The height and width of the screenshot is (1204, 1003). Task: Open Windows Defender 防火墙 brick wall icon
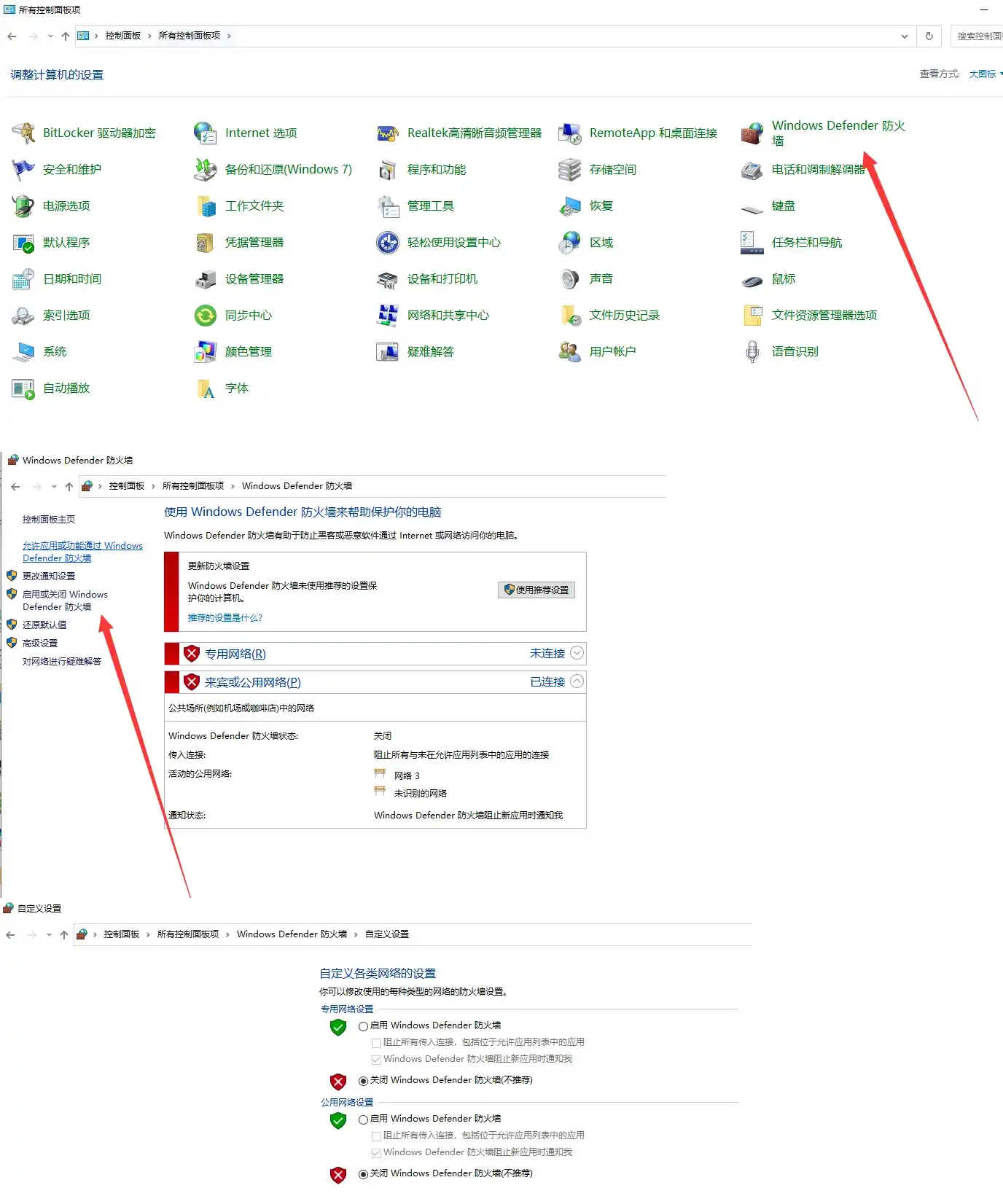point(752,133)
